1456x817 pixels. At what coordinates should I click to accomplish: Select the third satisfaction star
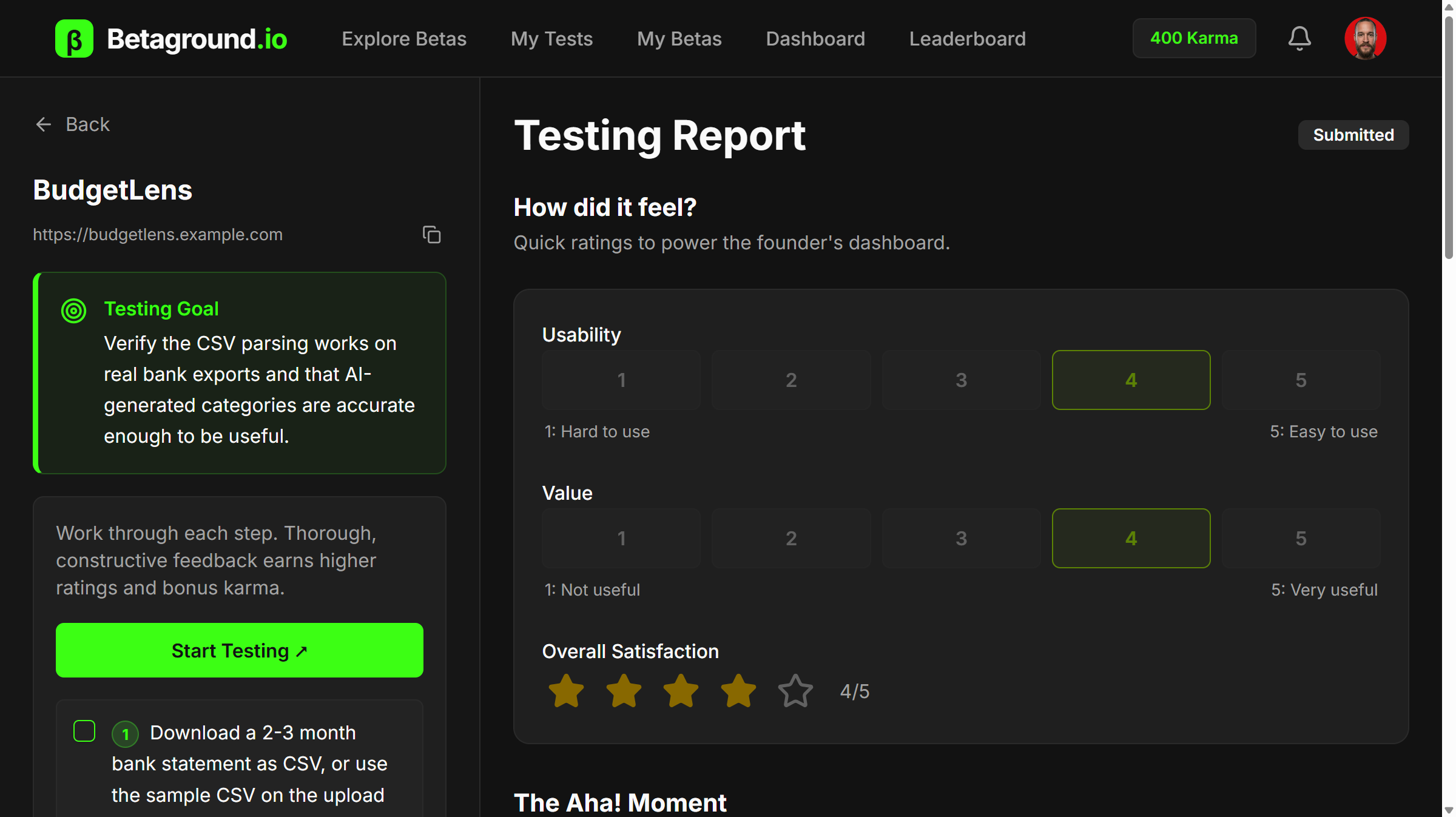[681, 691]
